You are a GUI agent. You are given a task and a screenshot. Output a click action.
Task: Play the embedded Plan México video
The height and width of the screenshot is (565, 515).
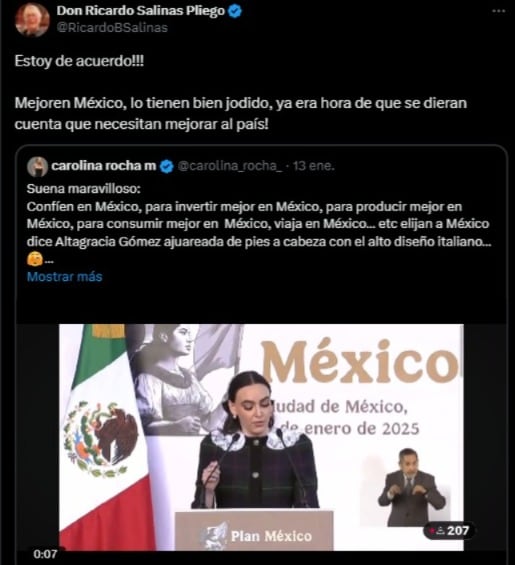point(261,437)
